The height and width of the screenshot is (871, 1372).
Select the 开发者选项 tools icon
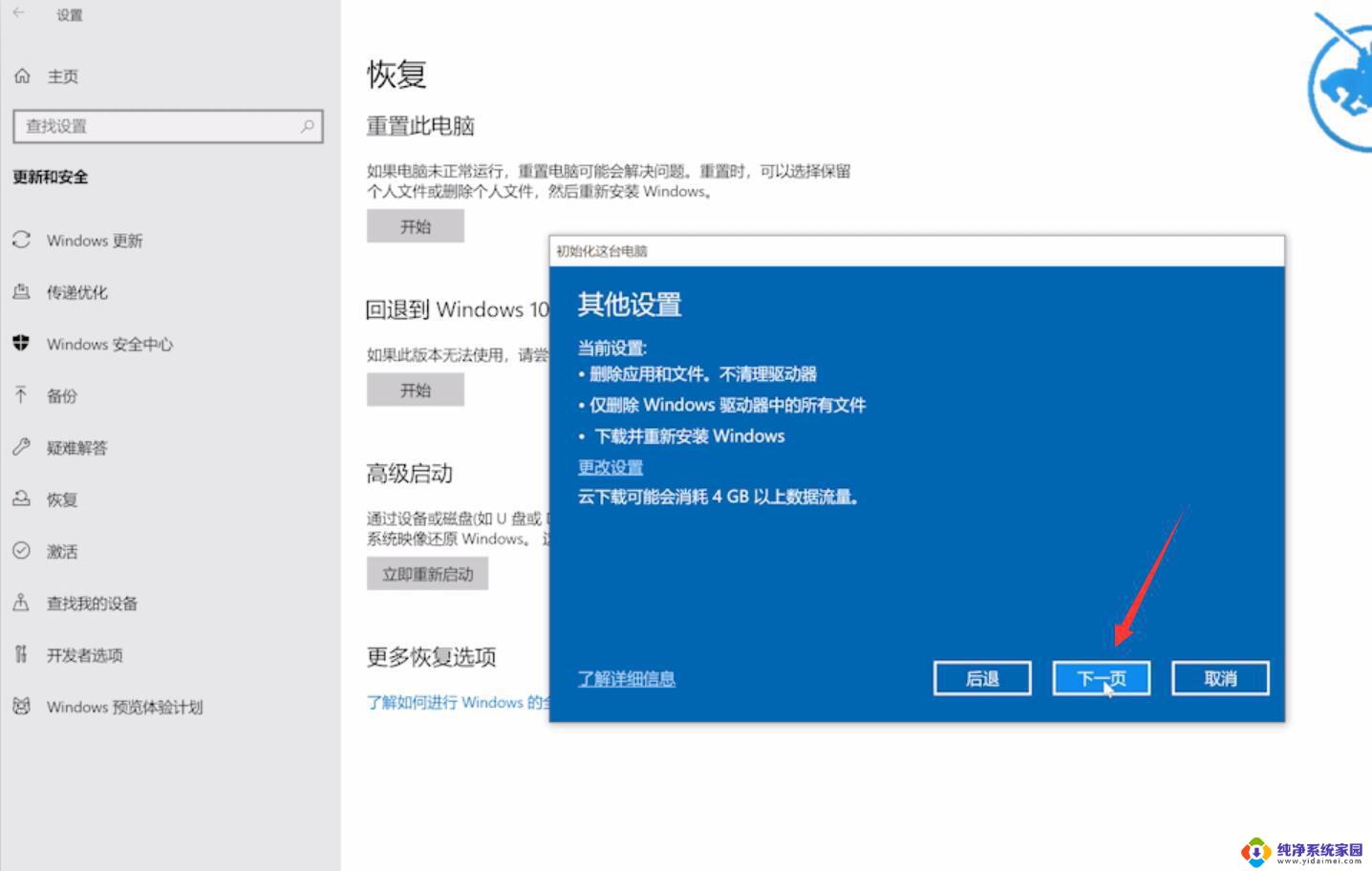click(x=21, y=654)
